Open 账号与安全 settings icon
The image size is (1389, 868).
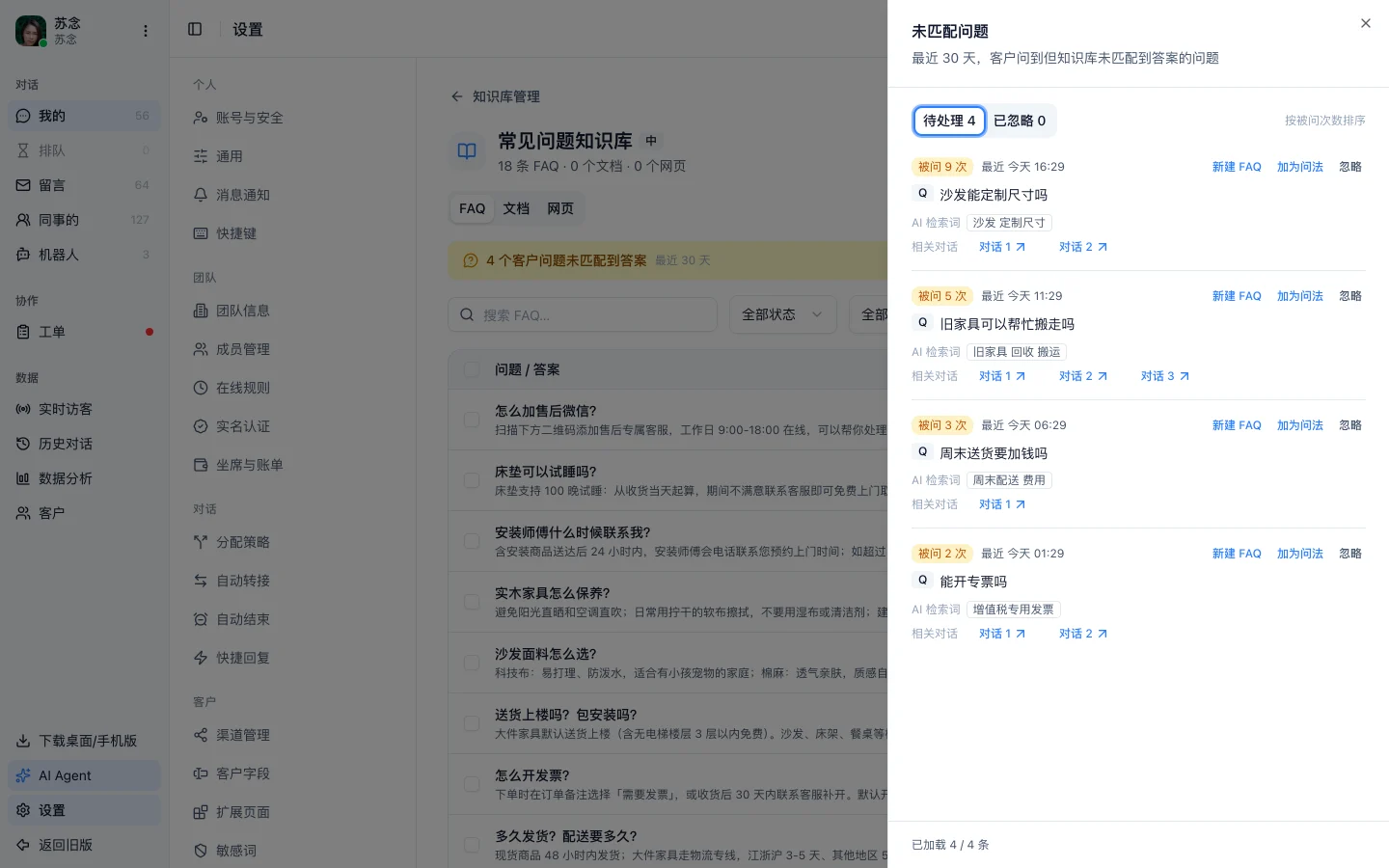tap(201, 118)
